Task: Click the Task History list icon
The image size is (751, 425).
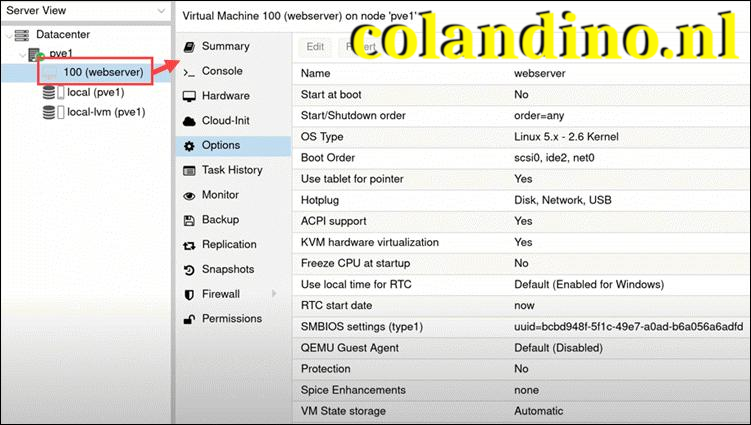Action: [x=189, y=171]
